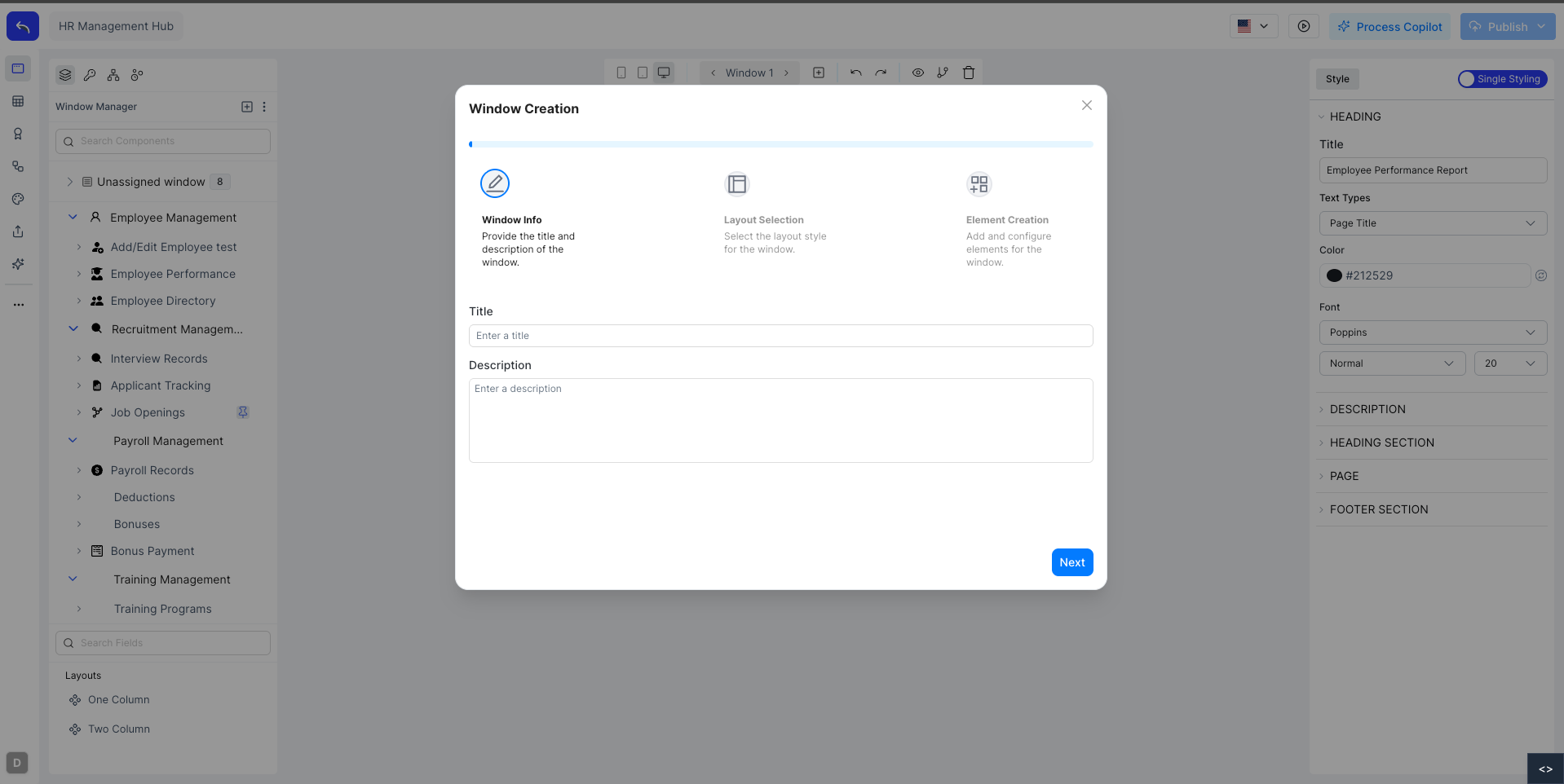Open the language flag dropdown

(x=1253, y=26)
